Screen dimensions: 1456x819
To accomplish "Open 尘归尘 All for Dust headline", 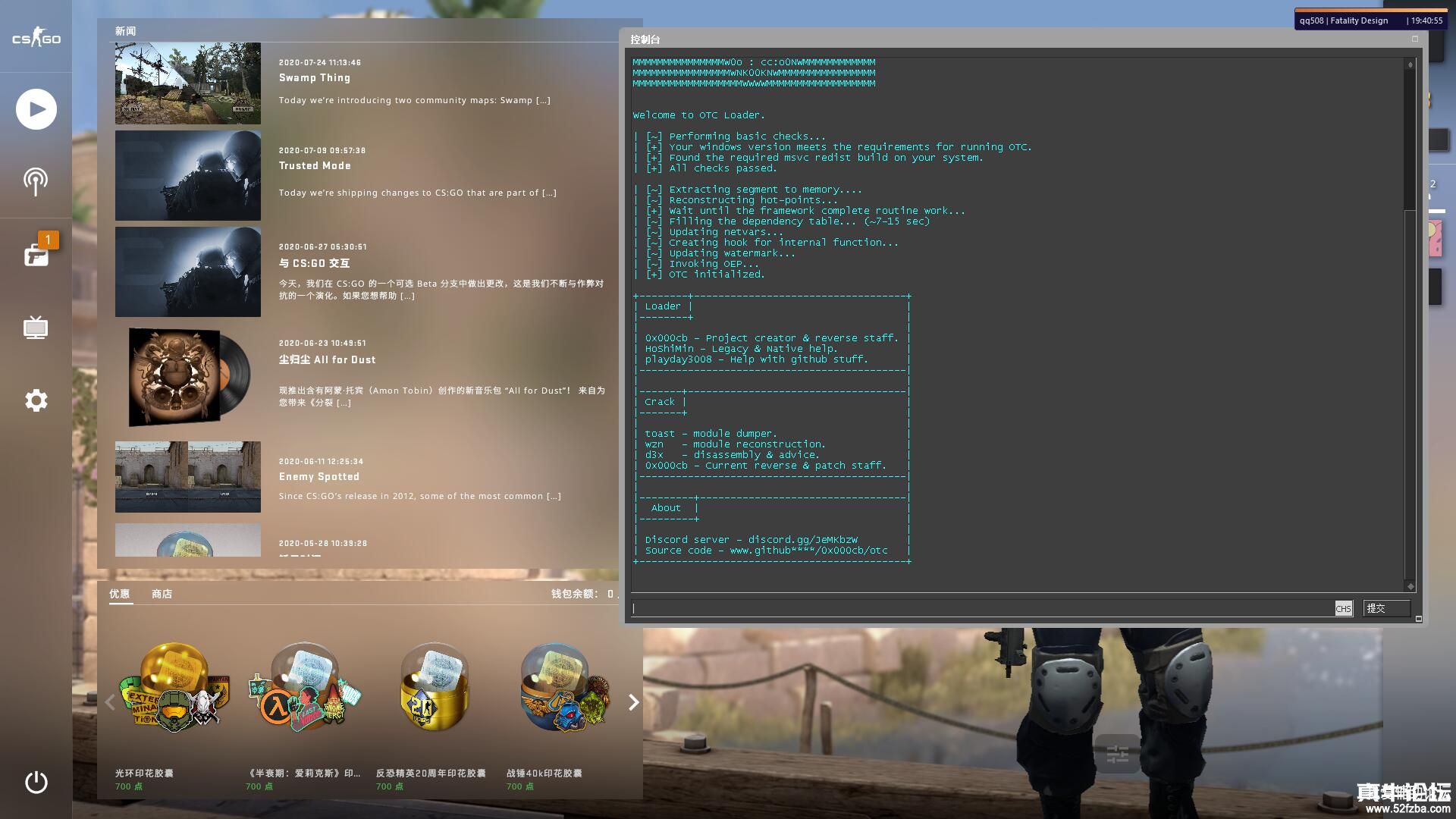I will click(x=327, y=359).
